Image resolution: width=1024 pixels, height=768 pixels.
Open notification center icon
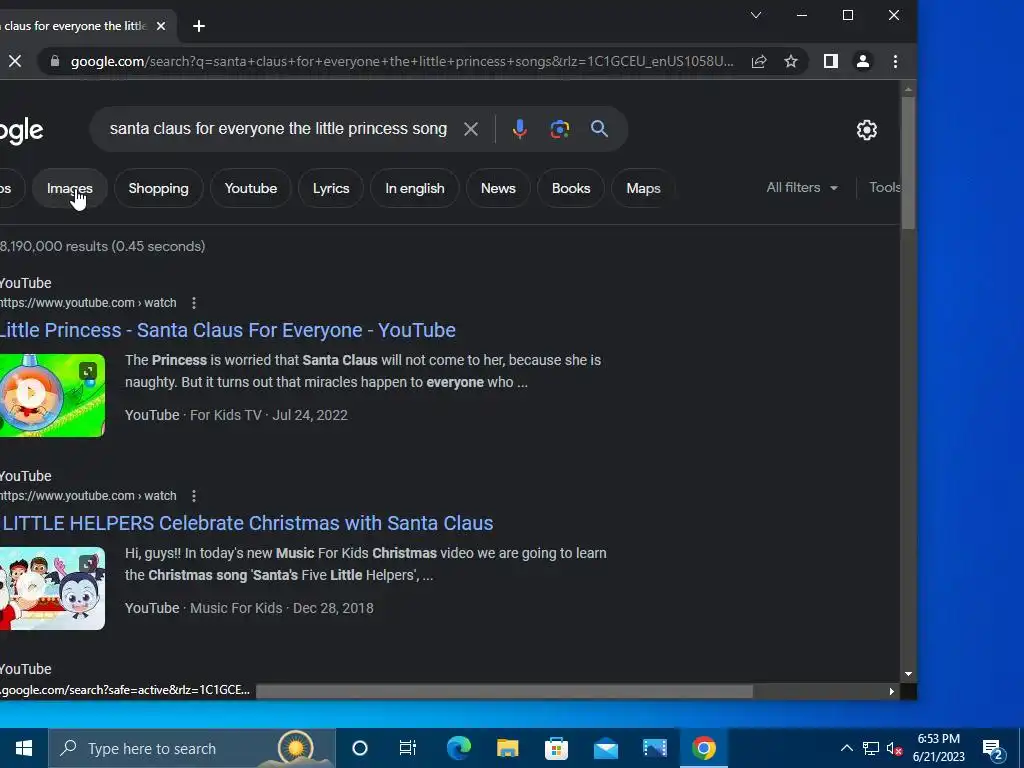(x=992, y=749)
